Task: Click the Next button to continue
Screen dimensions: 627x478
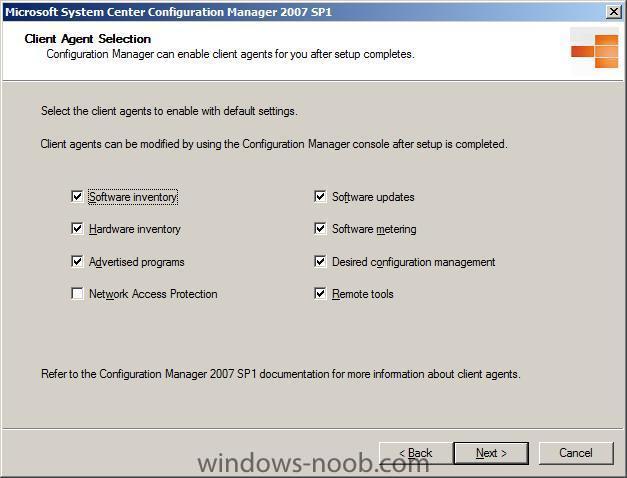Action: pos(491,453)
